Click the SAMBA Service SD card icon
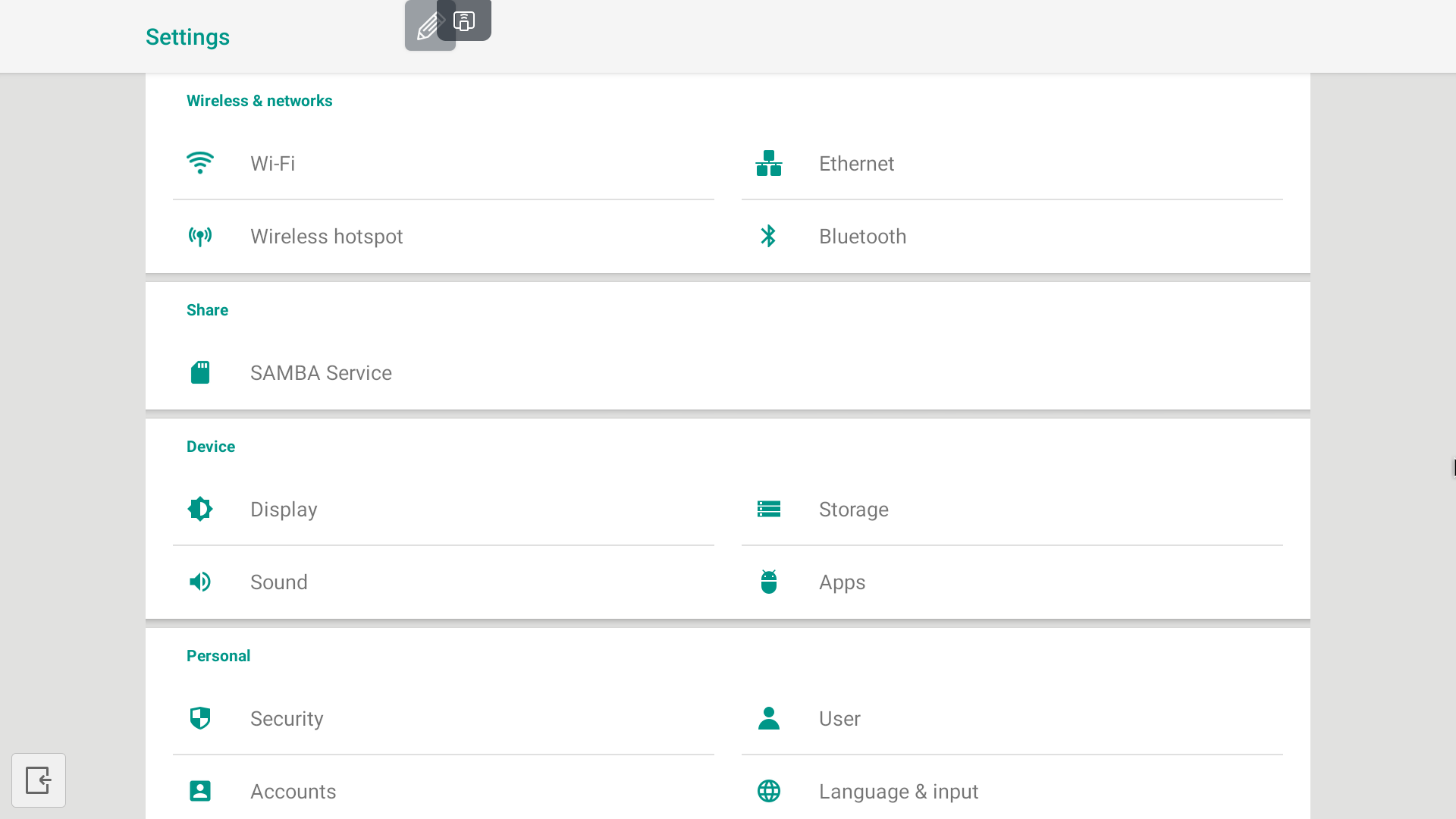Screen dimensions: 1456x819 point(200,372)
